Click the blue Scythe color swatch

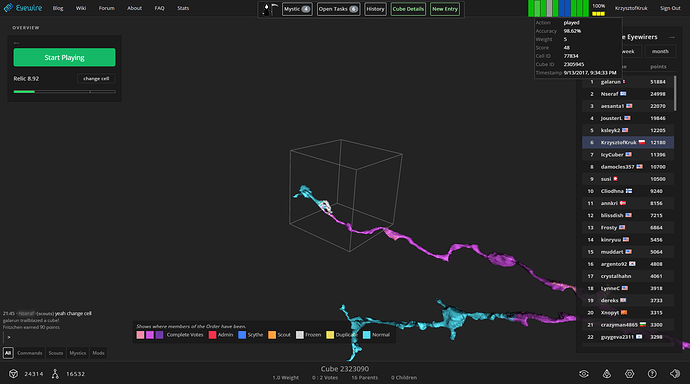point(242,335)
